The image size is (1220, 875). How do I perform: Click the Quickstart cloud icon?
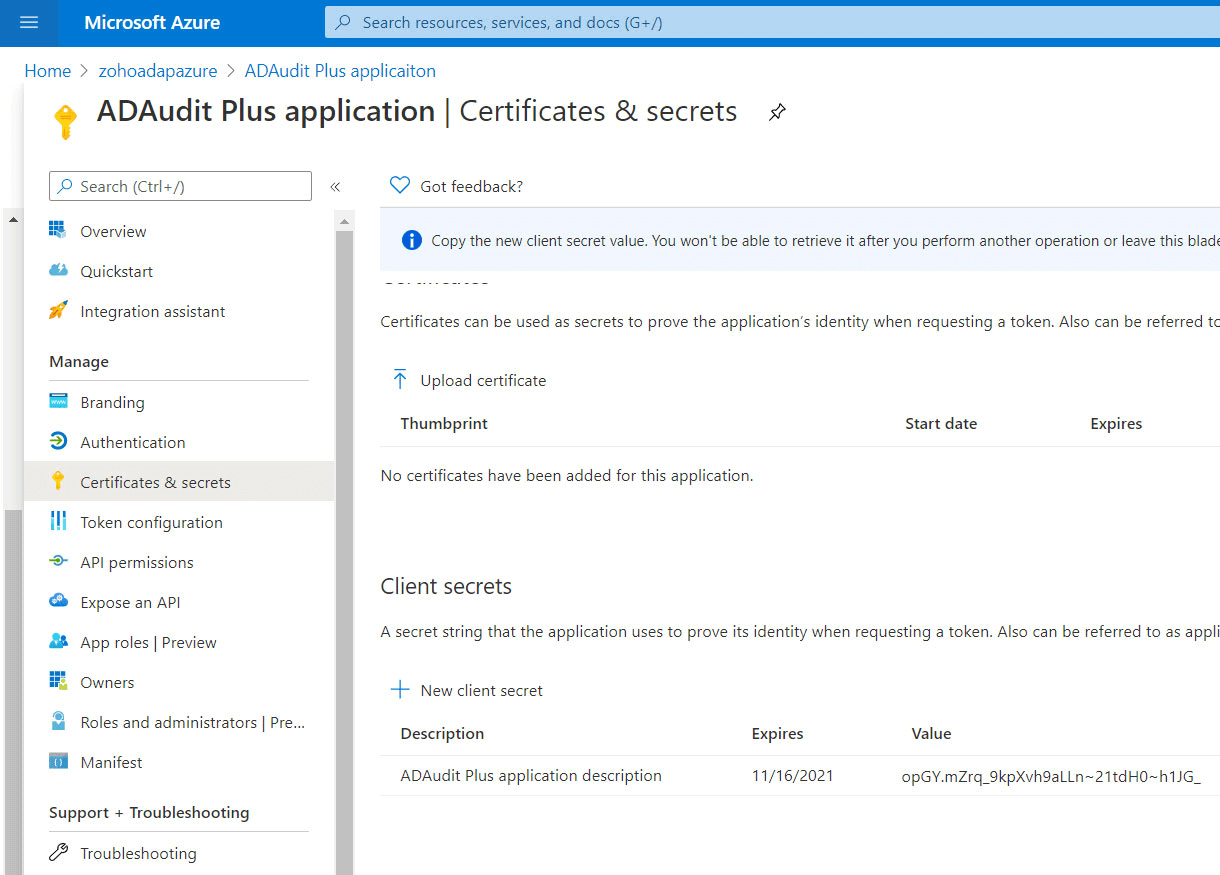[59, 271]
